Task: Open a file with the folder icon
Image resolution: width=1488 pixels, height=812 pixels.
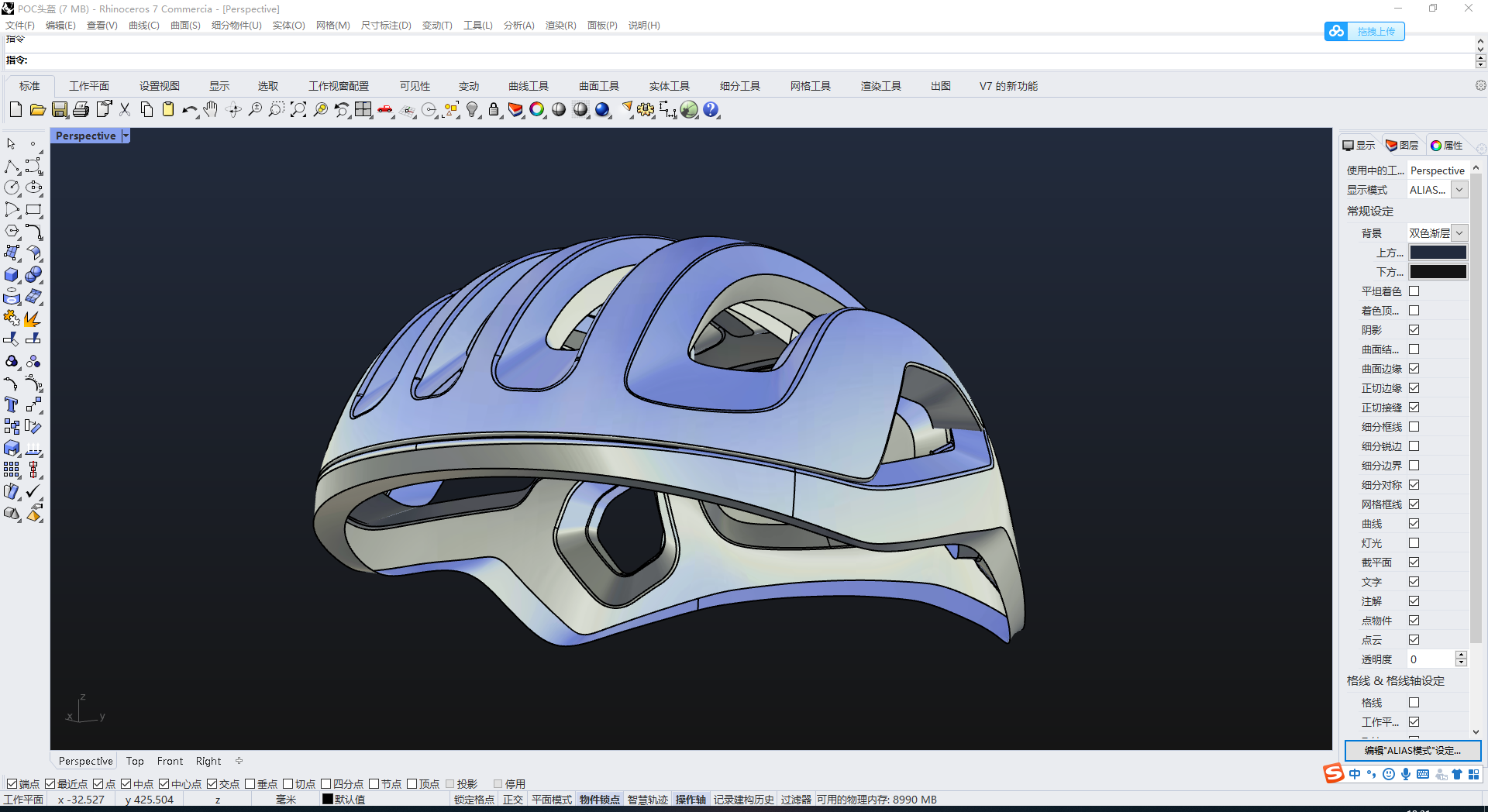Action: pos(37,109)
